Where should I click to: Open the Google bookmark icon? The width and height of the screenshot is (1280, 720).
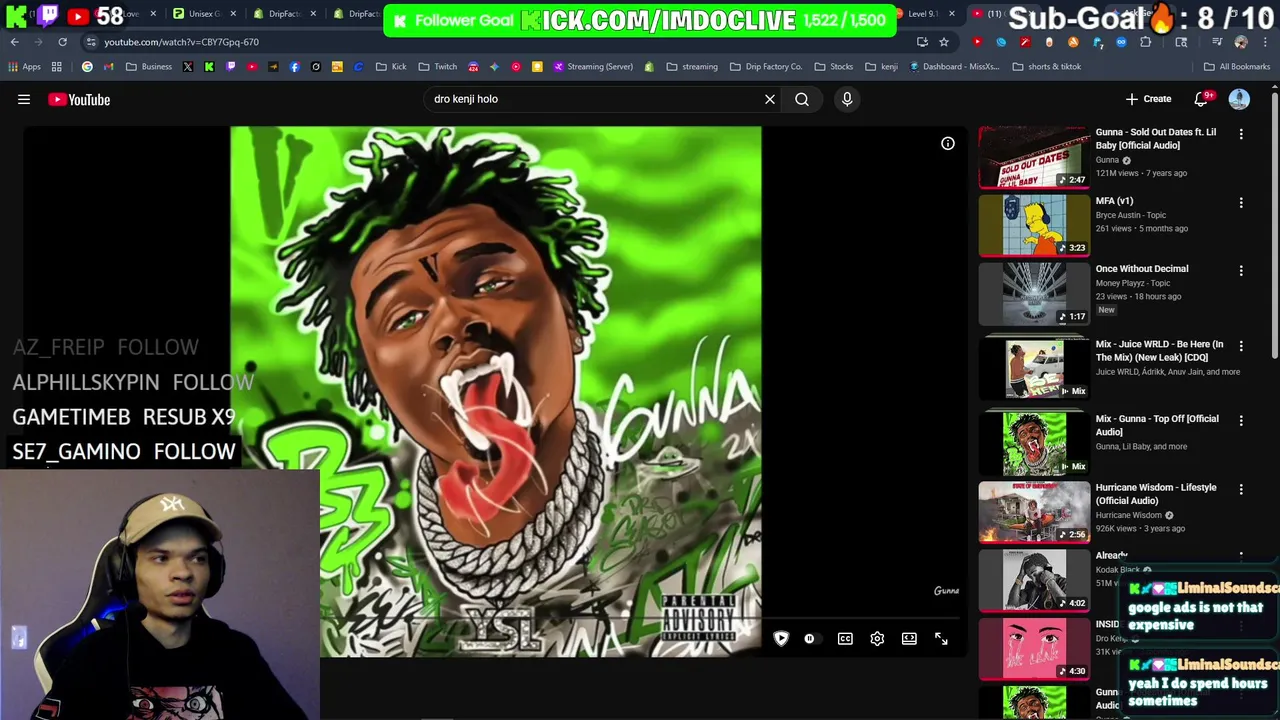pos(87,67)
